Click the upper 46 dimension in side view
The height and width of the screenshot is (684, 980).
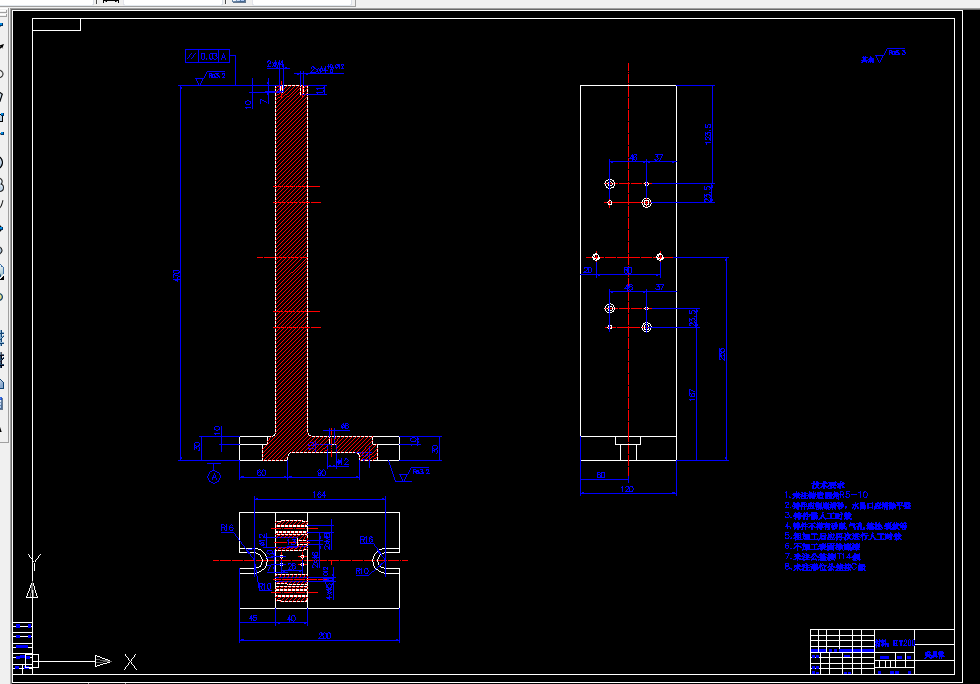pyautogui.click(x=633, y=158)
